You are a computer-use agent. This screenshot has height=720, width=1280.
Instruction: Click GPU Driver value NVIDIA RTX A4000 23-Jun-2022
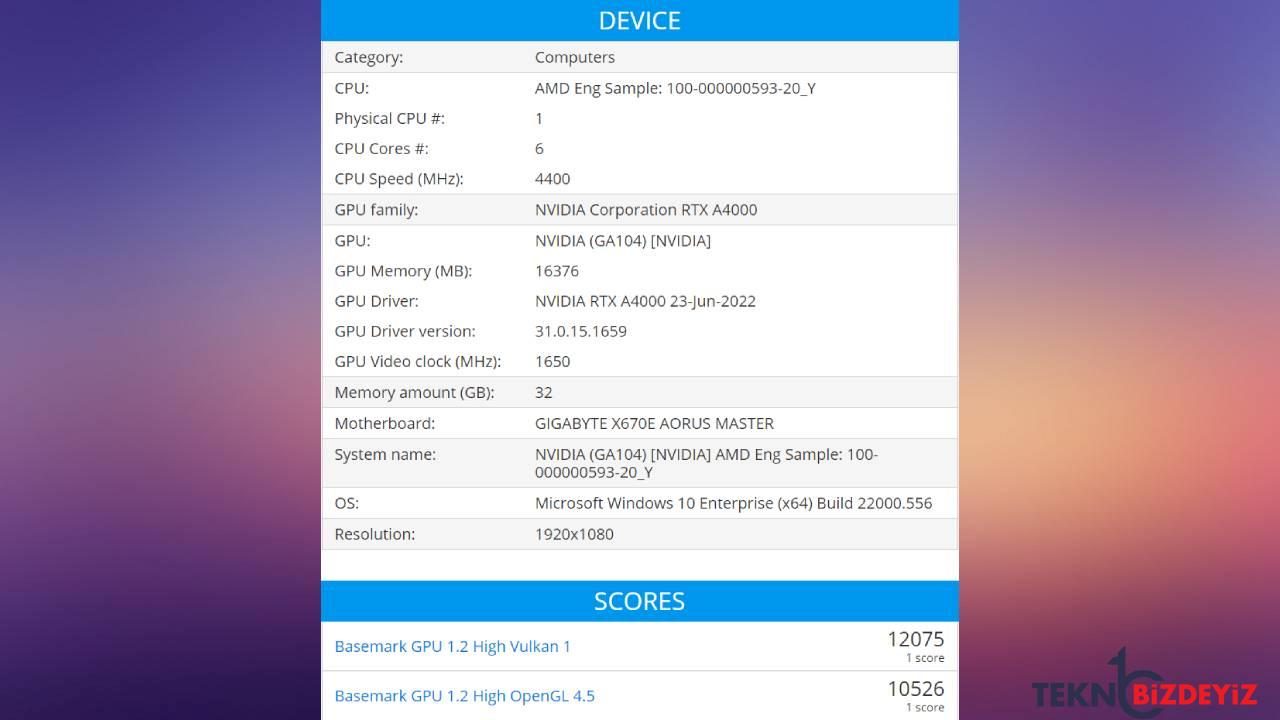pos(645,301)
